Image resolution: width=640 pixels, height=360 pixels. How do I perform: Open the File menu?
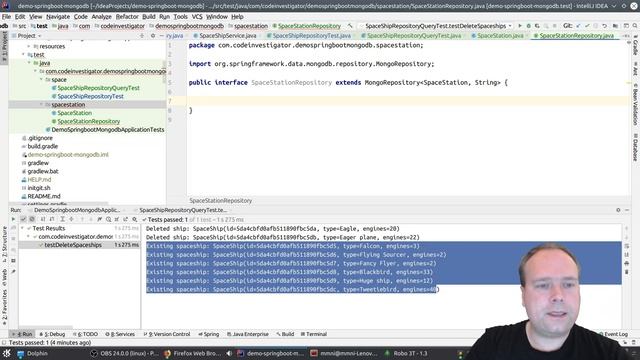7,17
